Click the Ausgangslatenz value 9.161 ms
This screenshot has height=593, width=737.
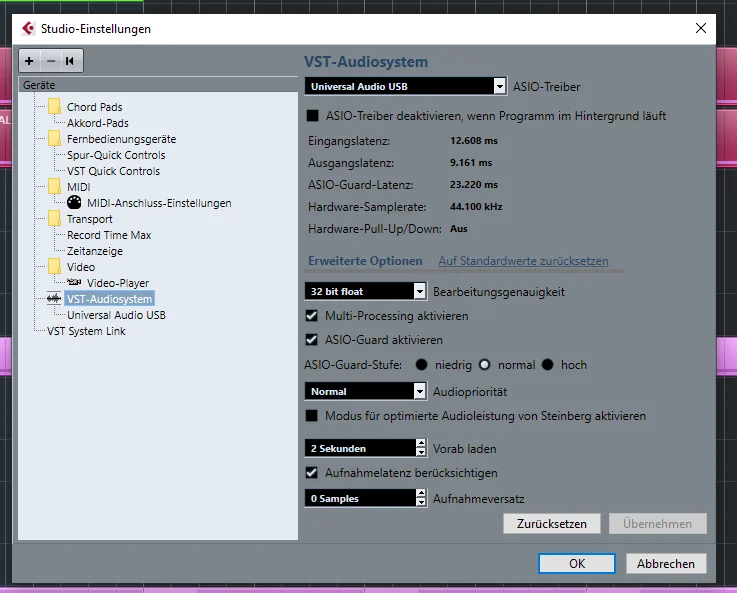point(470,163)
